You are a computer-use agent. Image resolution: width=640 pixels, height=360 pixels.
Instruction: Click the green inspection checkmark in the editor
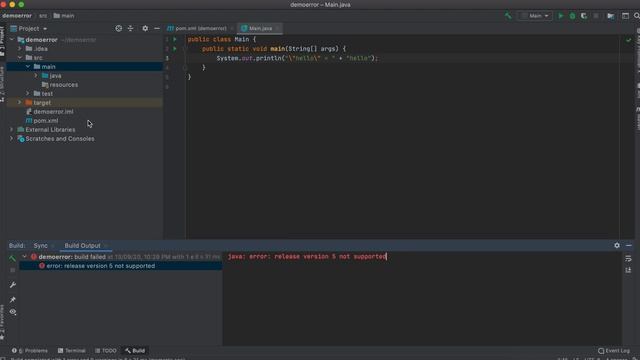pyautogui.click(x=628, y=40)
